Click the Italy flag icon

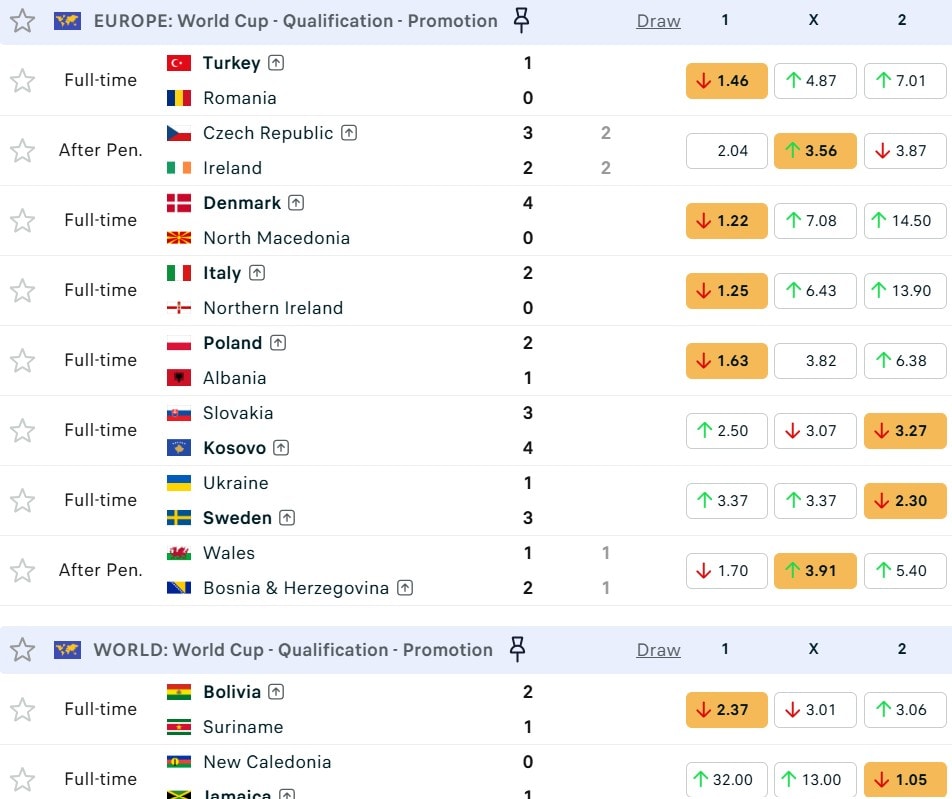point(179,273)
